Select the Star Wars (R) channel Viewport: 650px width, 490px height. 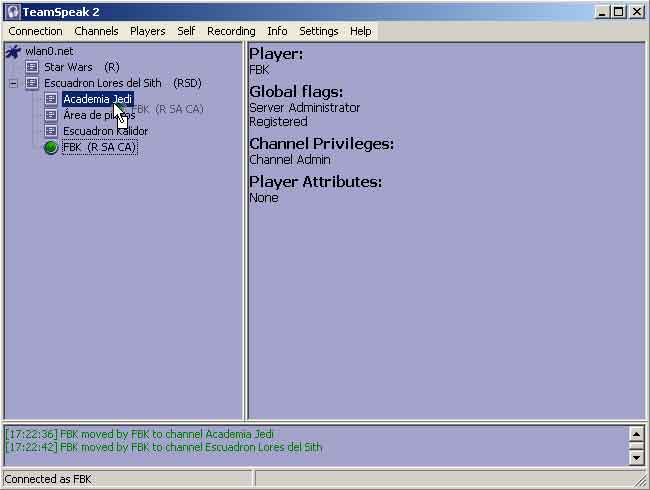coord(82,67)
